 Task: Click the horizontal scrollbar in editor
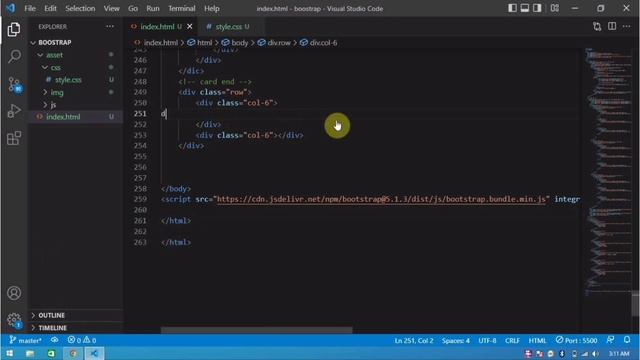[256, 330]
